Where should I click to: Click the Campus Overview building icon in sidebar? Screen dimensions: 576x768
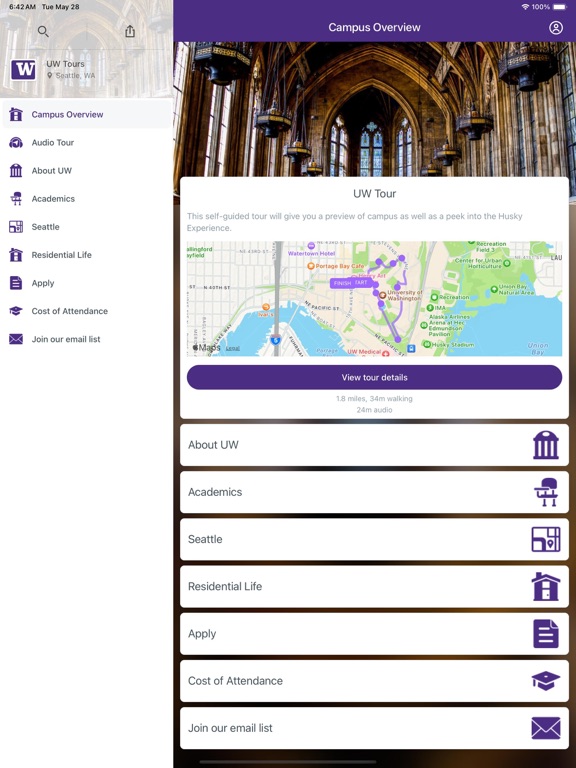click(16, 114)
